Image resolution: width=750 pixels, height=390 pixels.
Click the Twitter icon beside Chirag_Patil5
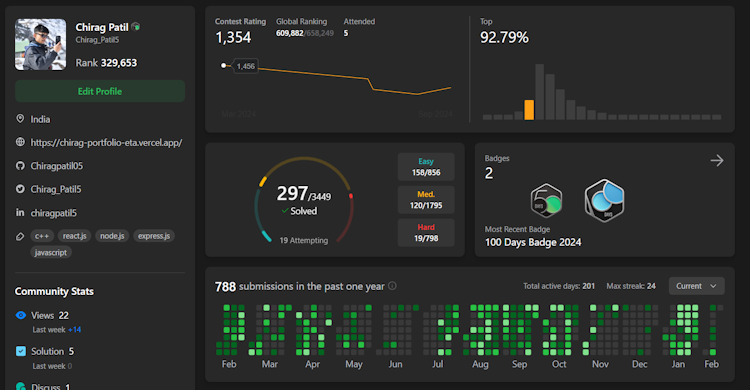point(20,189)
